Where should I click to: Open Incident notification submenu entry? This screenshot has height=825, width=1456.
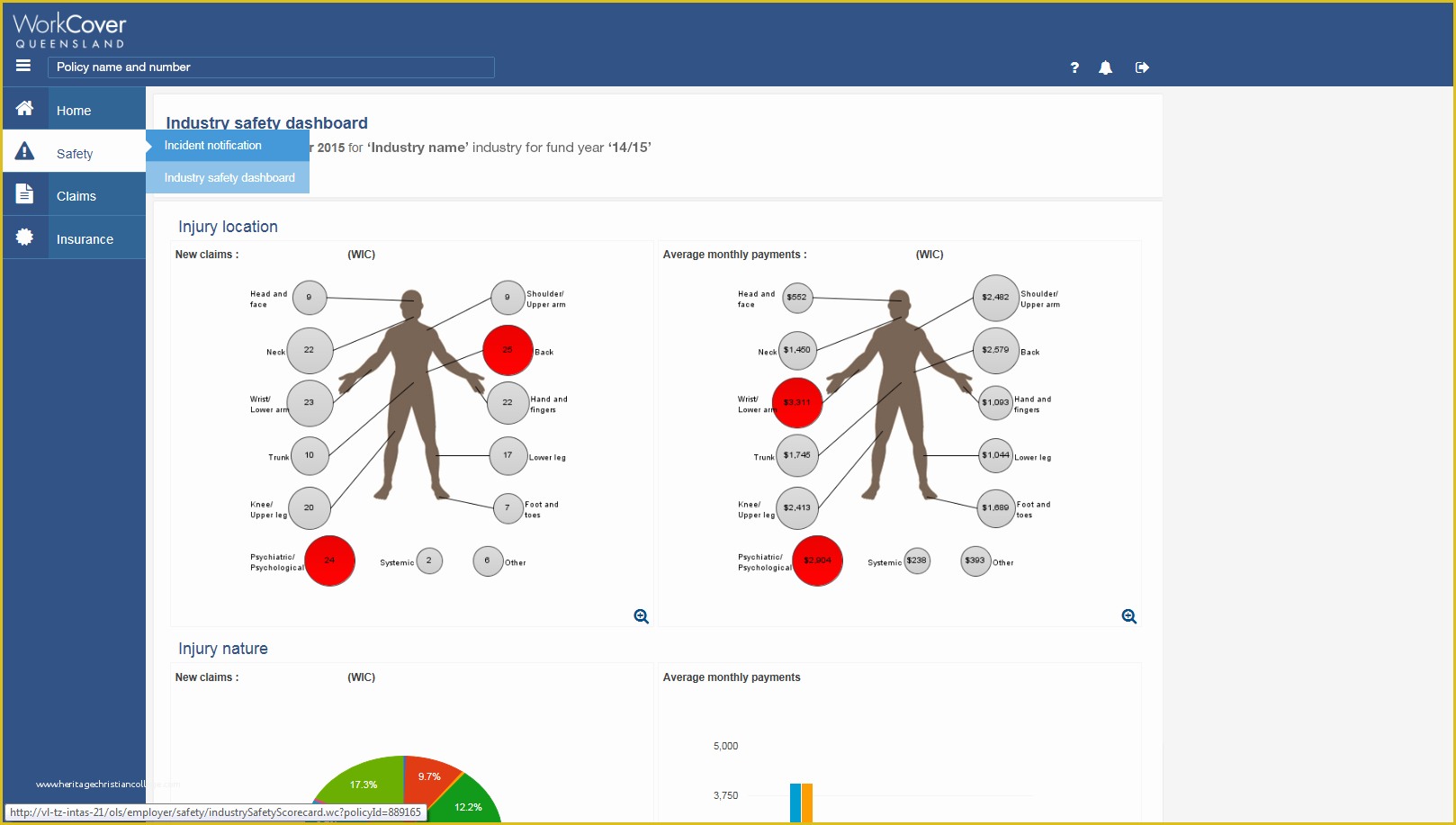pos(228,145)
